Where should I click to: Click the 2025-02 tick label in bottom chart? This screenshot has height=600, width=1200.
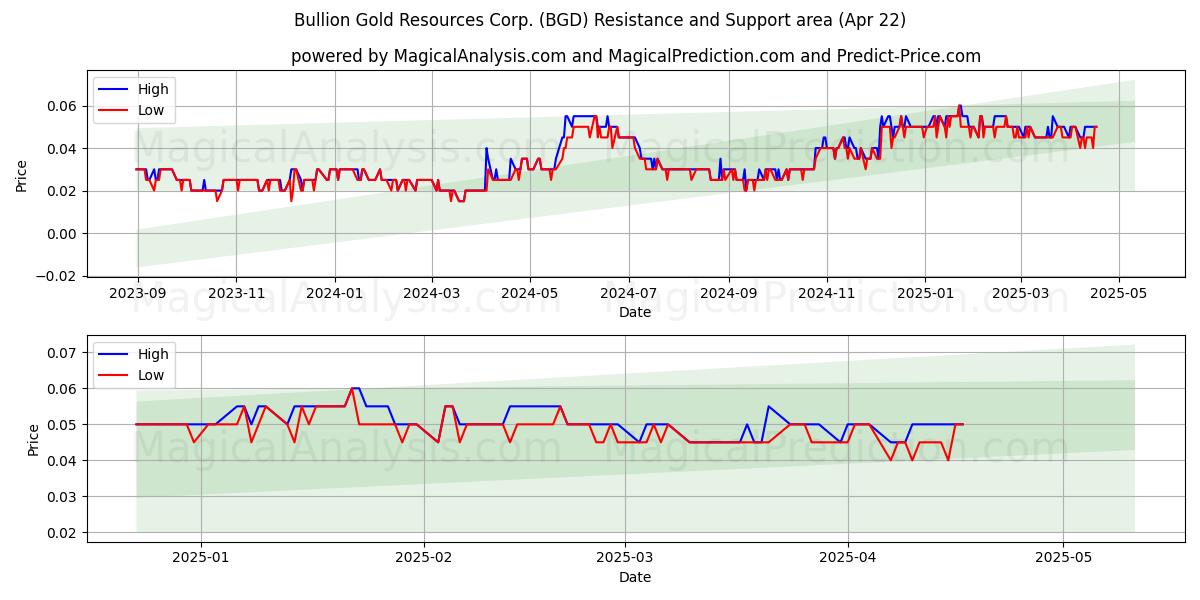click(x=424, y=559)
